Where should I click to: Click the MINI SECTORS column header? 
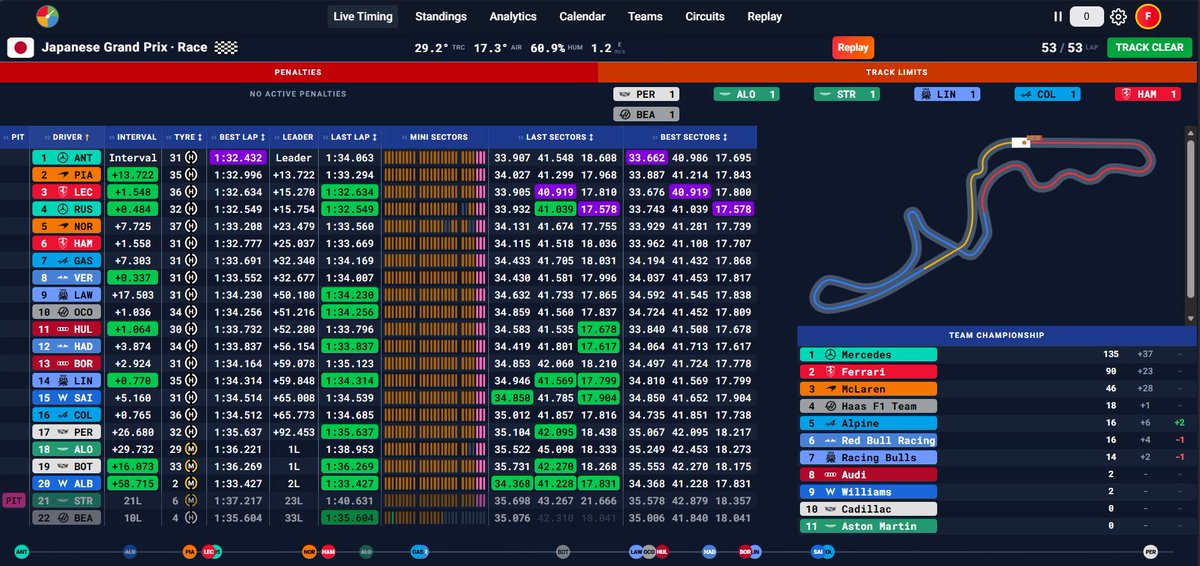point(434,137)
